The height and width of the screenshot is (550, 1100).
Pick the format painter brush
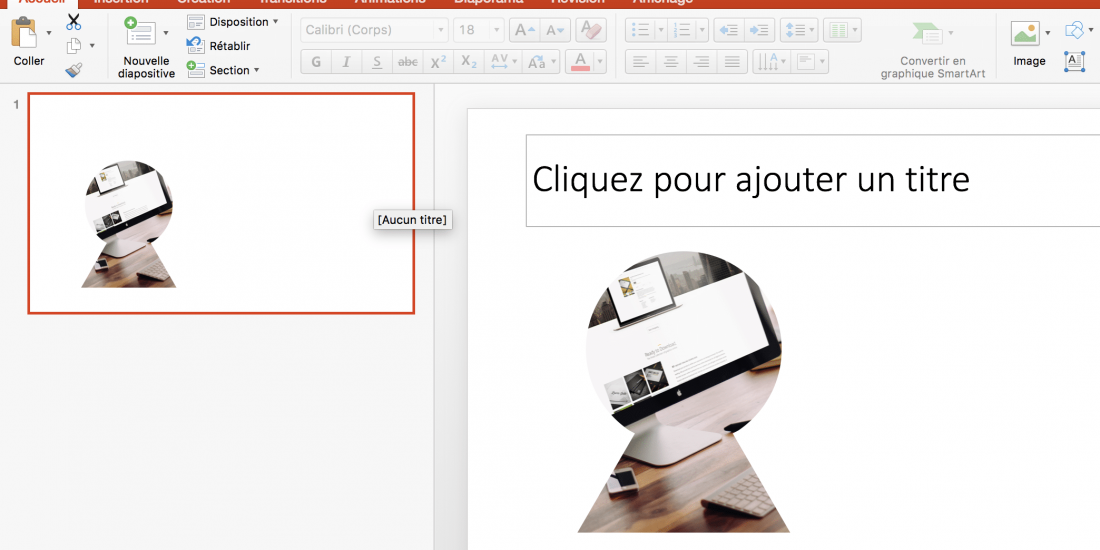[74, 69]
